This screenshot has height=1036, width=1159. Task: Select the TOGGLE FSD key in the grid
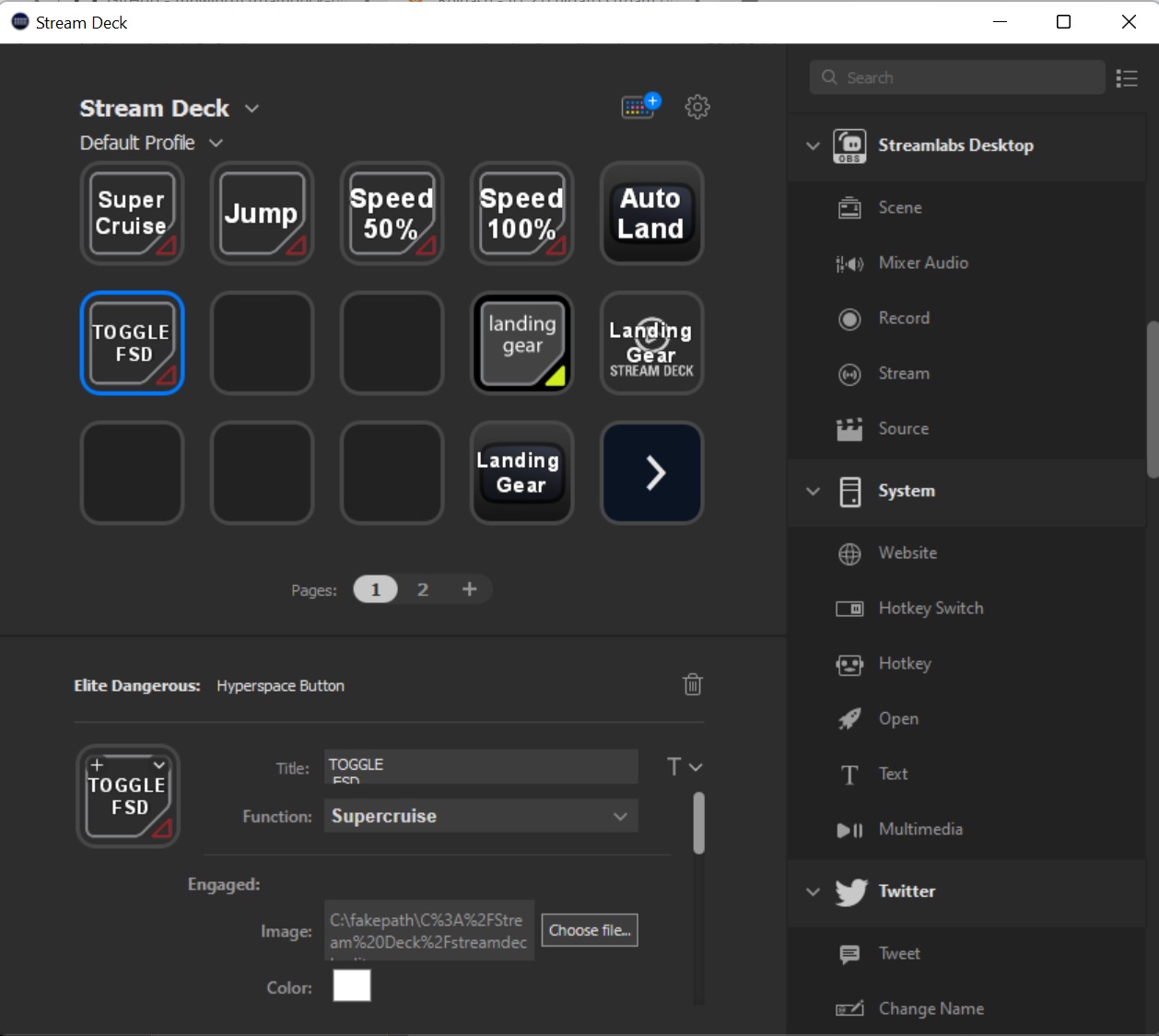[132, 343]
